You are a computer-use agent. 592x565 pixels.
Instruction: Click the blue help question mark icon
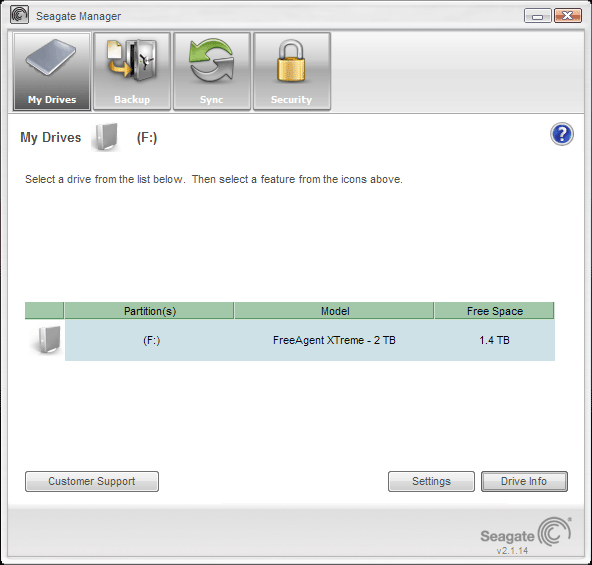coord(561,134)
